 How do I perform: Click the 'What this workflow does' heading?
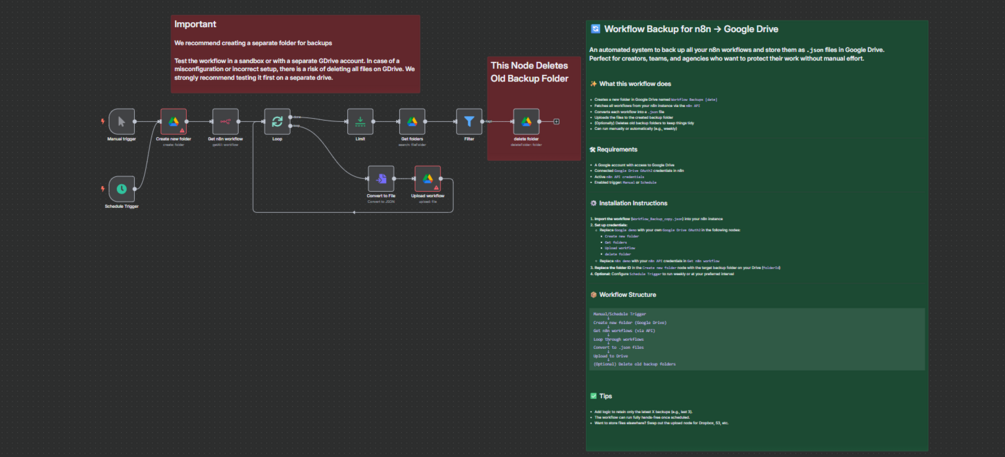pos(635,84)
